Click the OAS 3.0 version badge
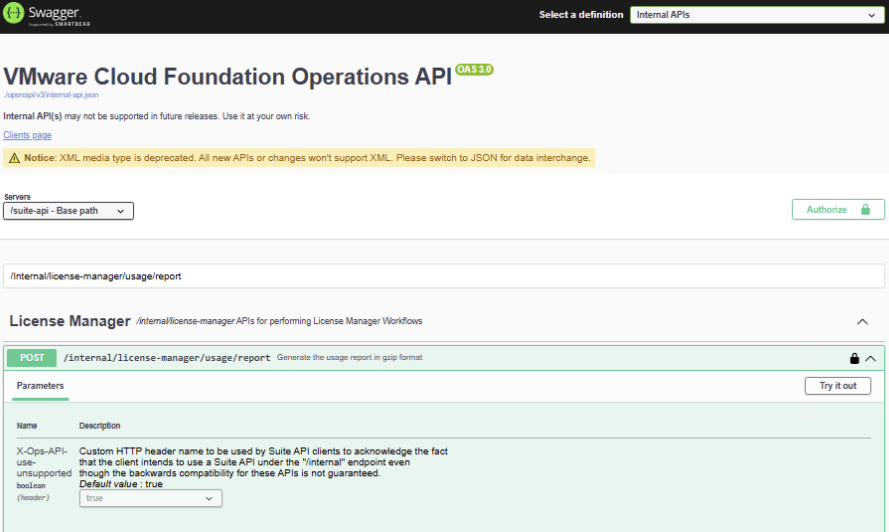 [x=475, y=69]
